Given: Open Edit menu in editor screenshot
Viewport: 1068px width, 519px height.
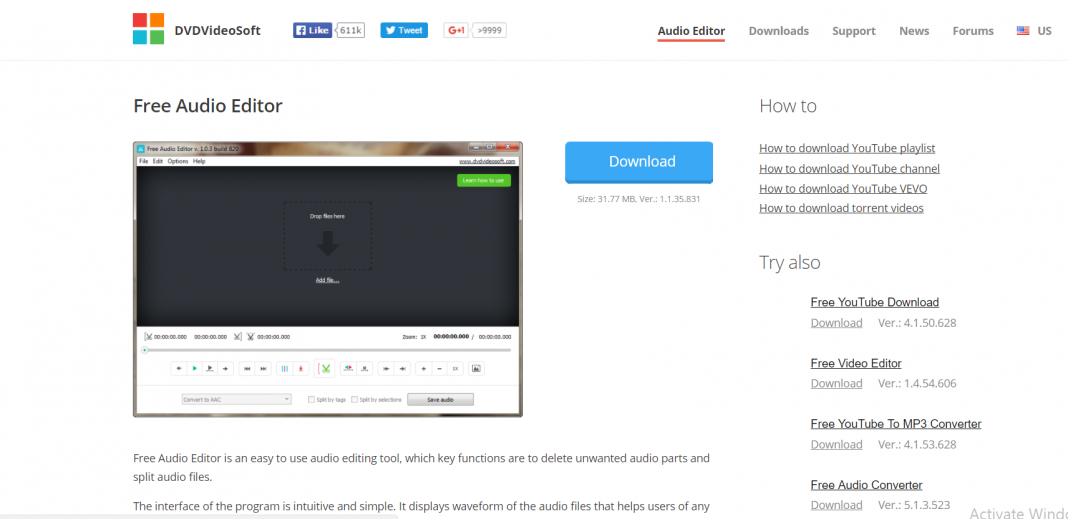Looking at the screenshot, I should tap(157, 161).
